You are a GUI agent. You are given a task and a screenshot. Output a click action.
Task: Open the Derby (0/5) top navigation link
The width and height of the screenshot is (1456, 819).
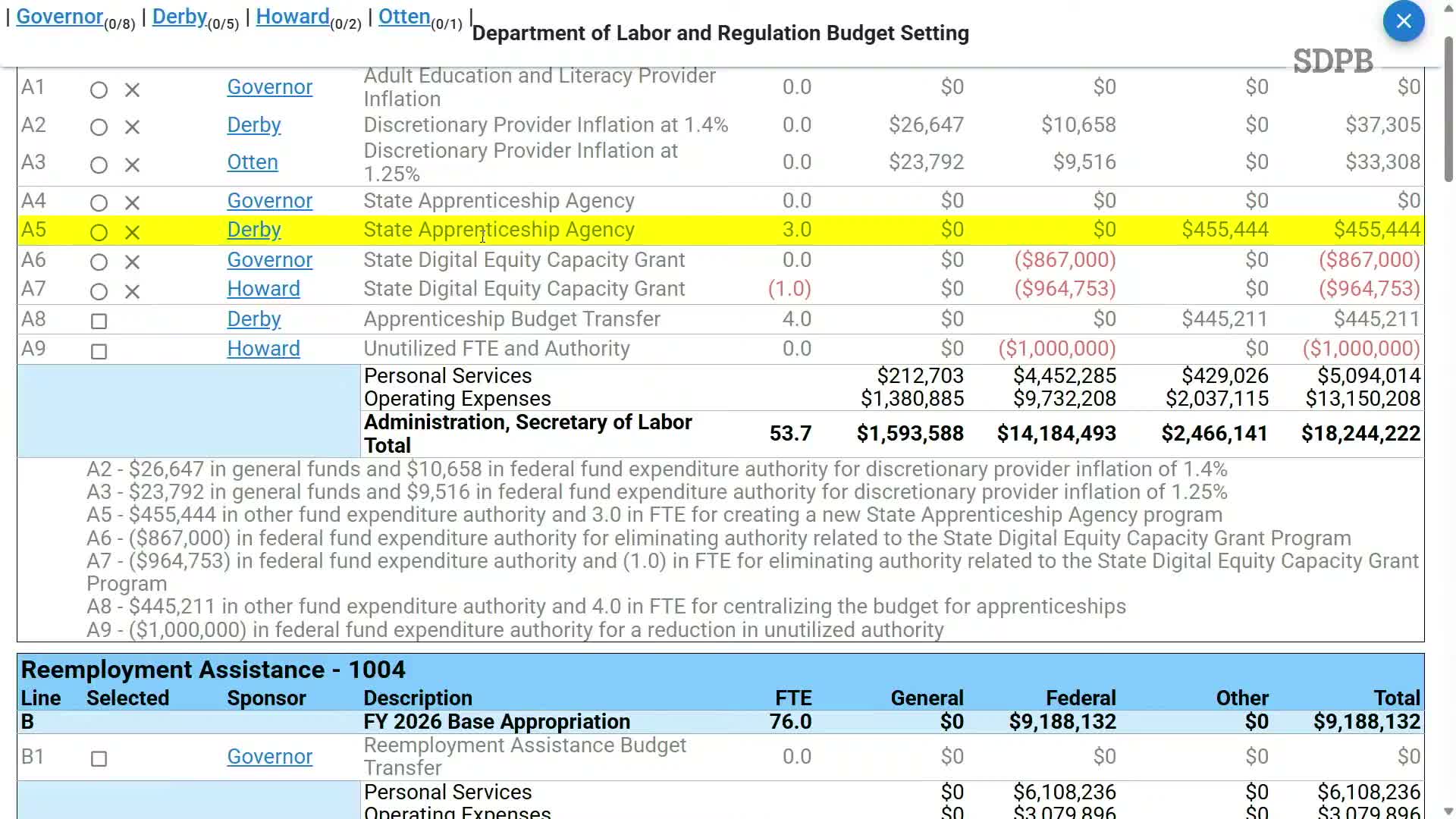click(179, 17)
